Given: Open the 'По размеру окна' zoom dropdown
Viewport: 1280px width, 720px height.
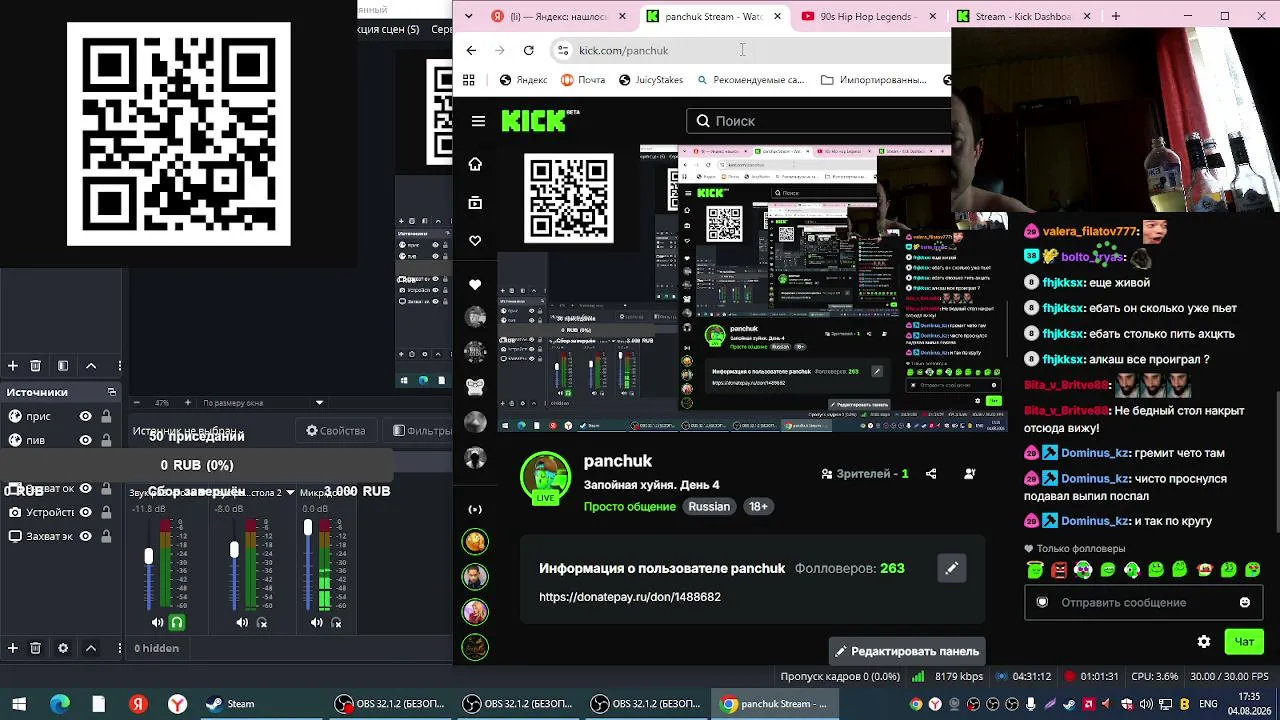Looking at the screenshot, I should pos(319,403).
